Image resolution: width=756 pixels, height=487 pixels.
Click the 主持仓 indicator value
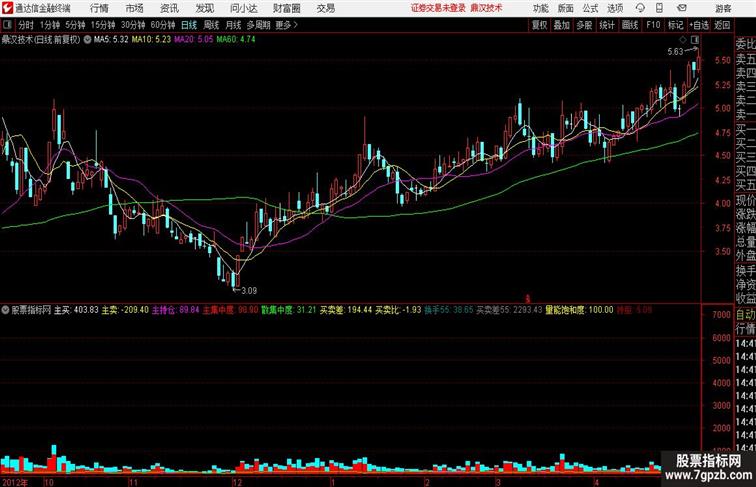[x=176, y=310]
